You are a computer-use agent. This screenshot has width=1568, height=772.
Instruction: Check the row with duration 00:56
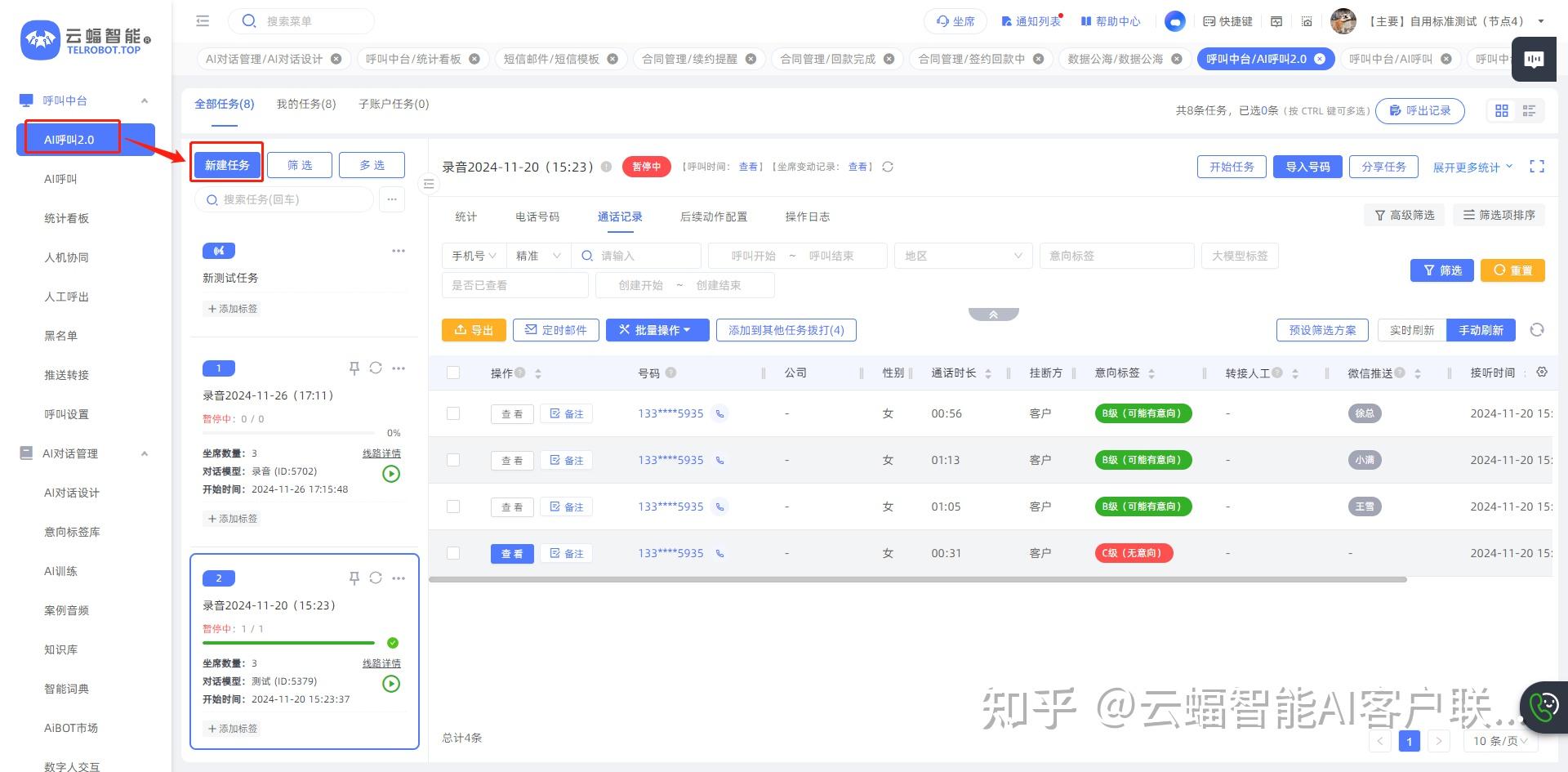453,413
